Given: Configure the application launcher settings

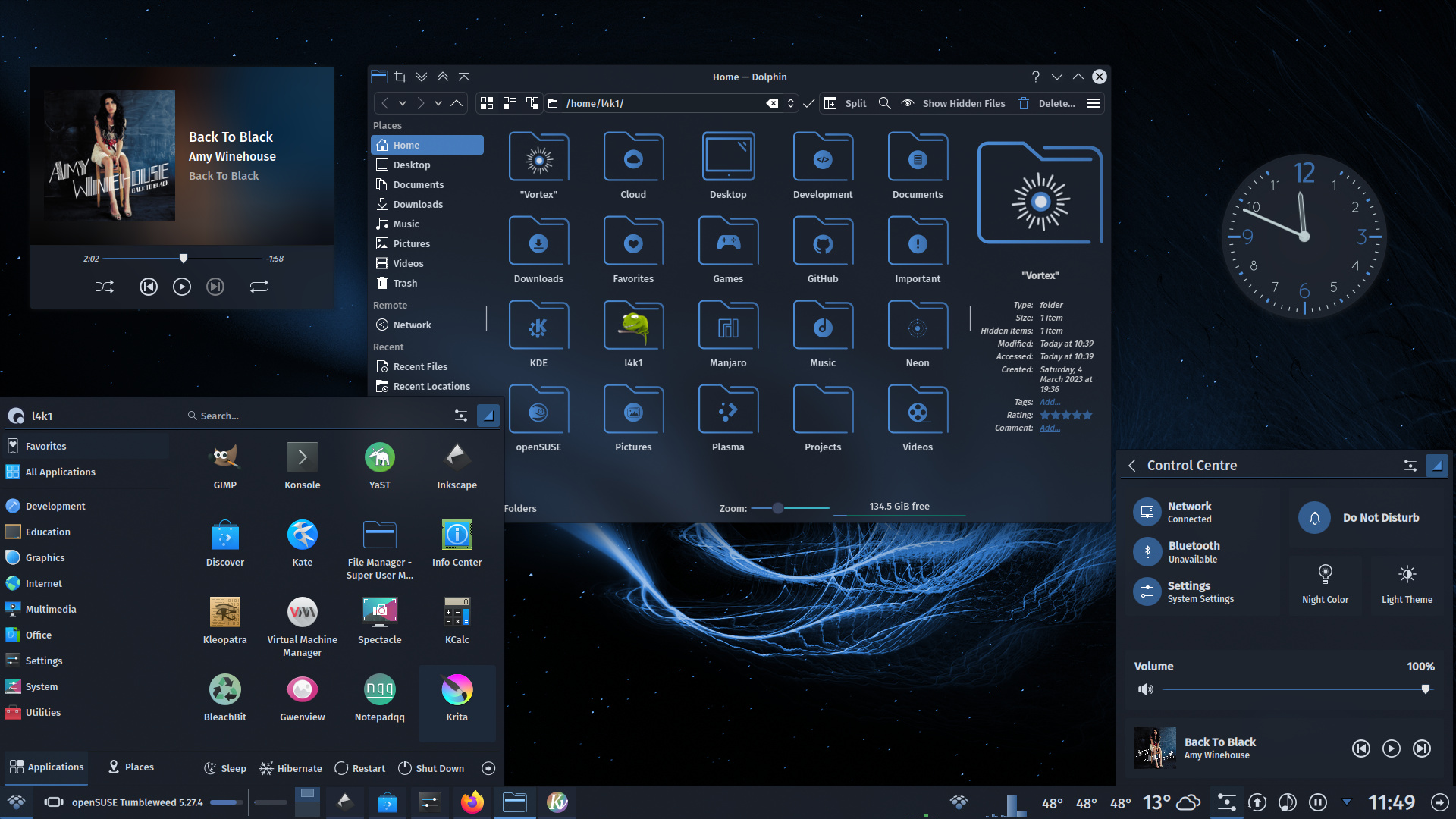Looking at the screenshot, I should [x=460, y=416].
